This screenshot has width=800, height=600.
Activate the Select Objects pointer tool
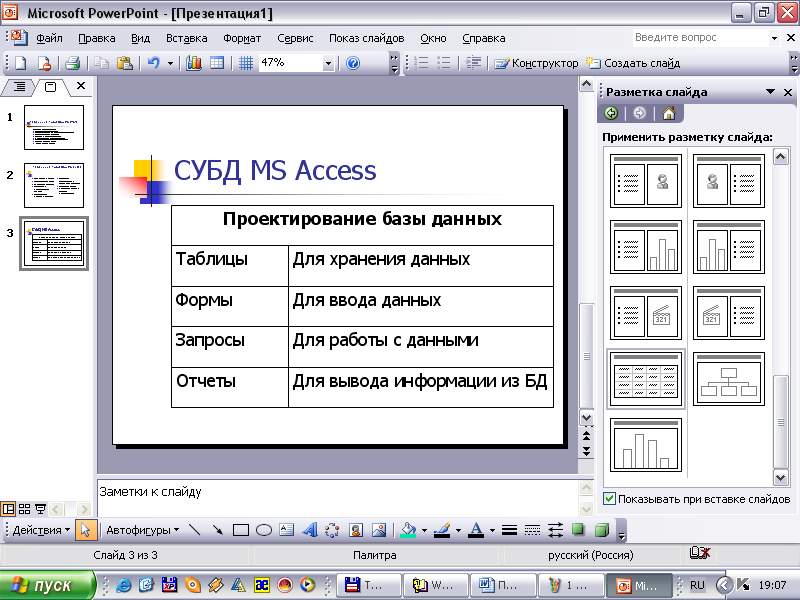point(85,530)
